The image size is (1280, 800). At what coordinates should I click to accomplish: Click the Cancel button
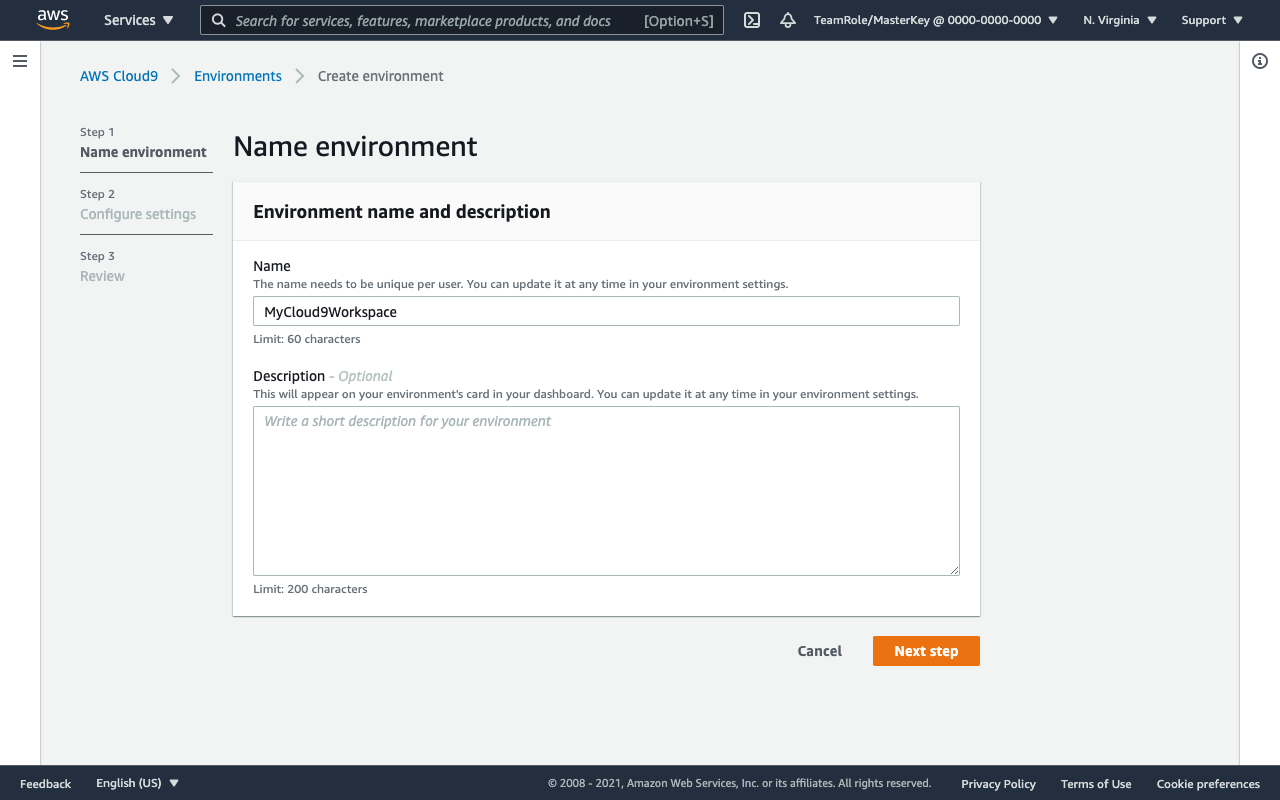pos(820,651)
